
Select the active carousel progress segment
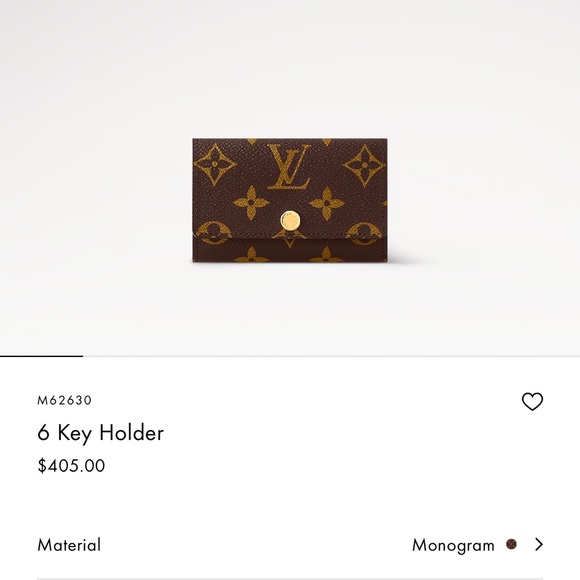(x=41, y=356)
